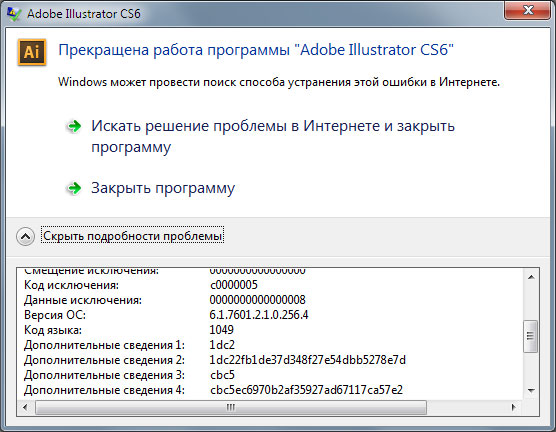Select value 1dc2
The width and height of the screenshot is (556, 432).
click(x=222, y=345)
